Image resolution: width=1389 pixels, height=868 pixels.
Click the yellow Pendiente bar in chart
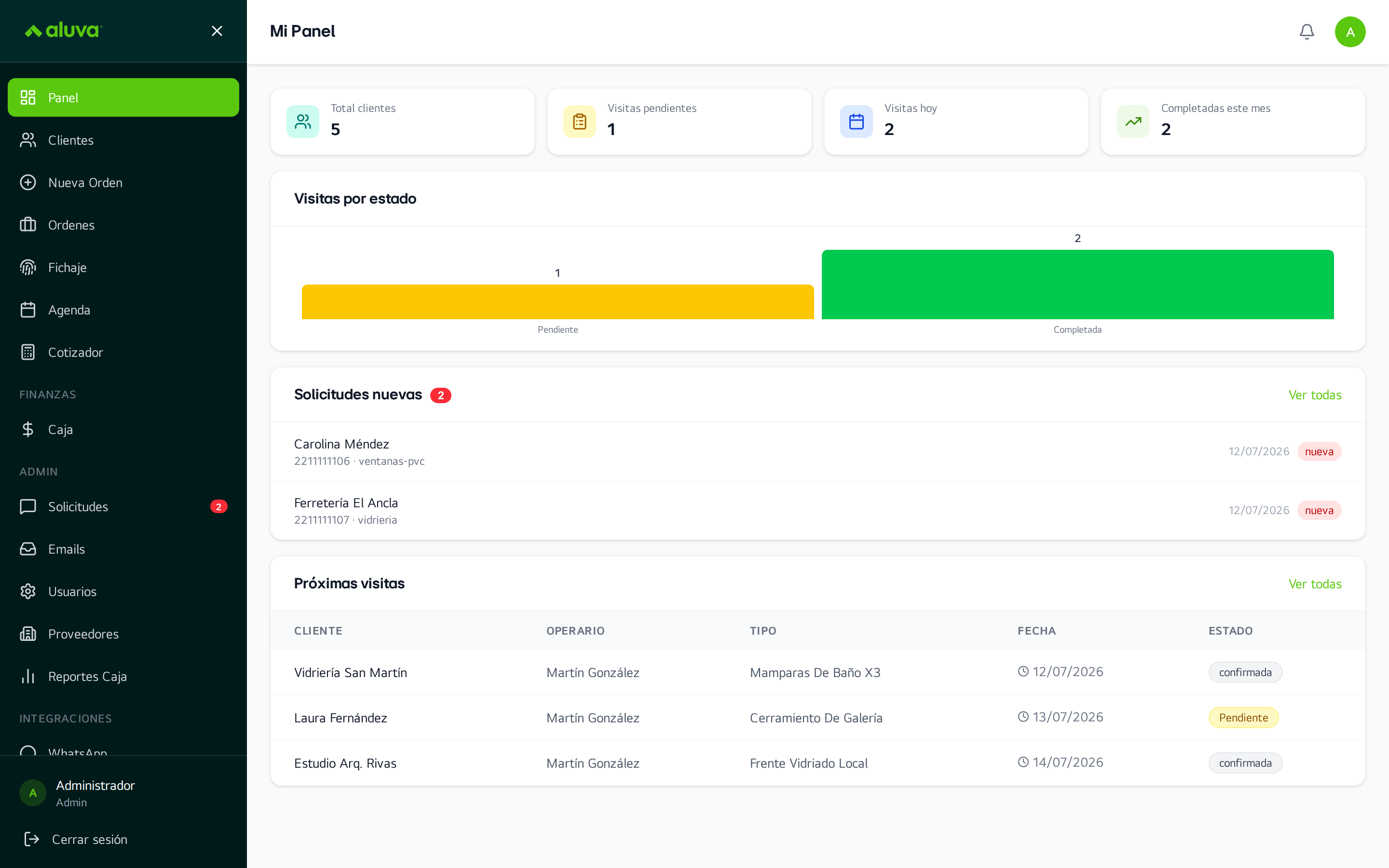click(x=558, y=302)
